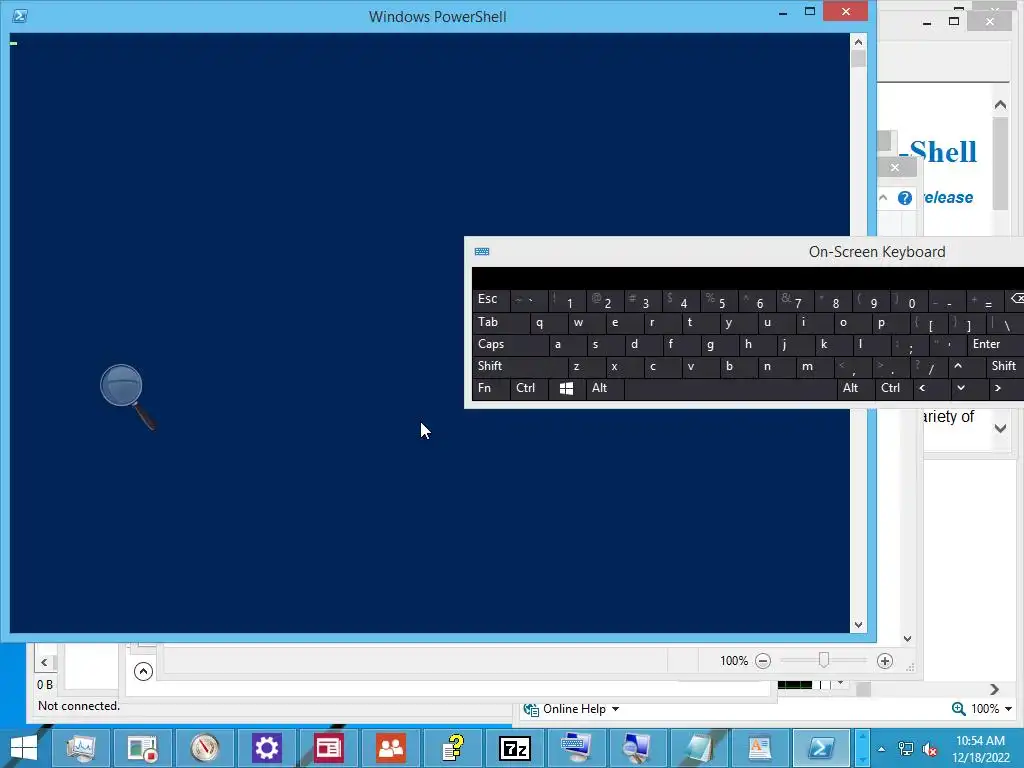Click the 'Not connected.' status text

(x=79, y=706)
